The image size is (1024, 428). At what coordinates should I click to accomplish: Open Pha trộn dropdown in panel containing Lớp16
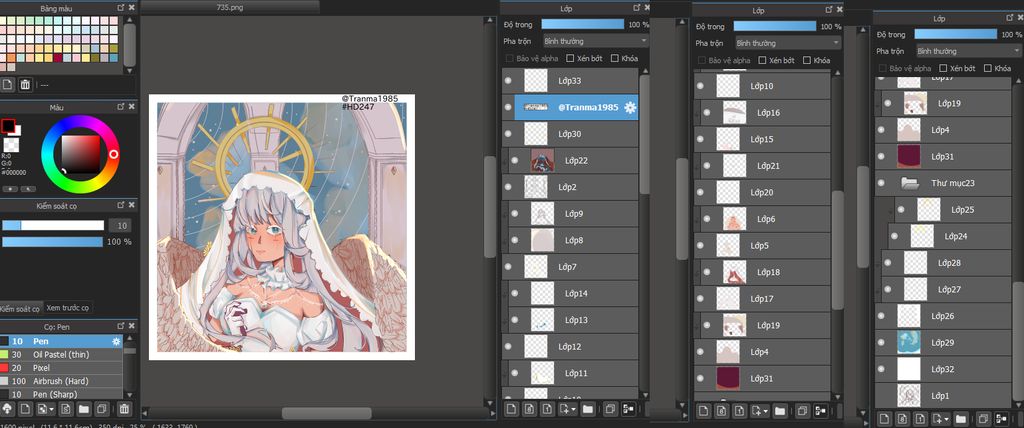pyautogui.click(x=788, y=43)
